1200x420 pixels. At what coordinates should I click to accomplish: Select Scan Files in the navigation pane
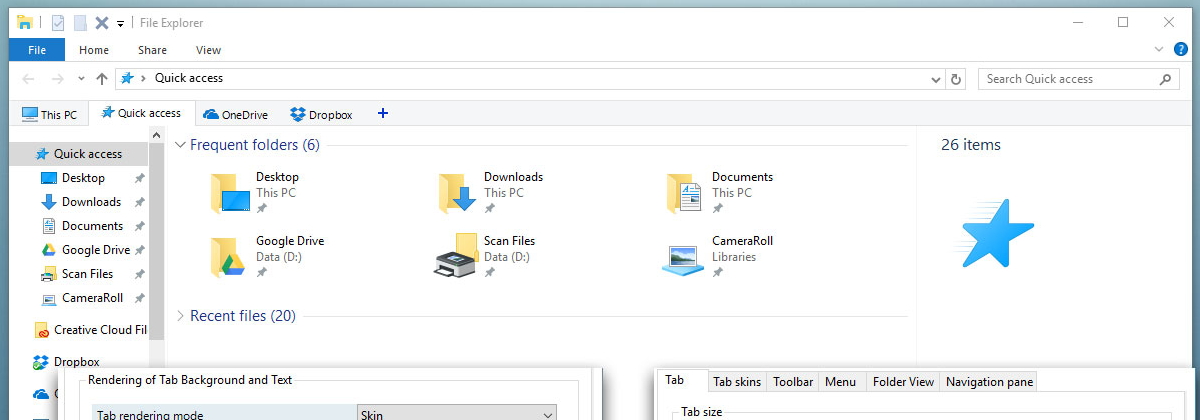78,274
